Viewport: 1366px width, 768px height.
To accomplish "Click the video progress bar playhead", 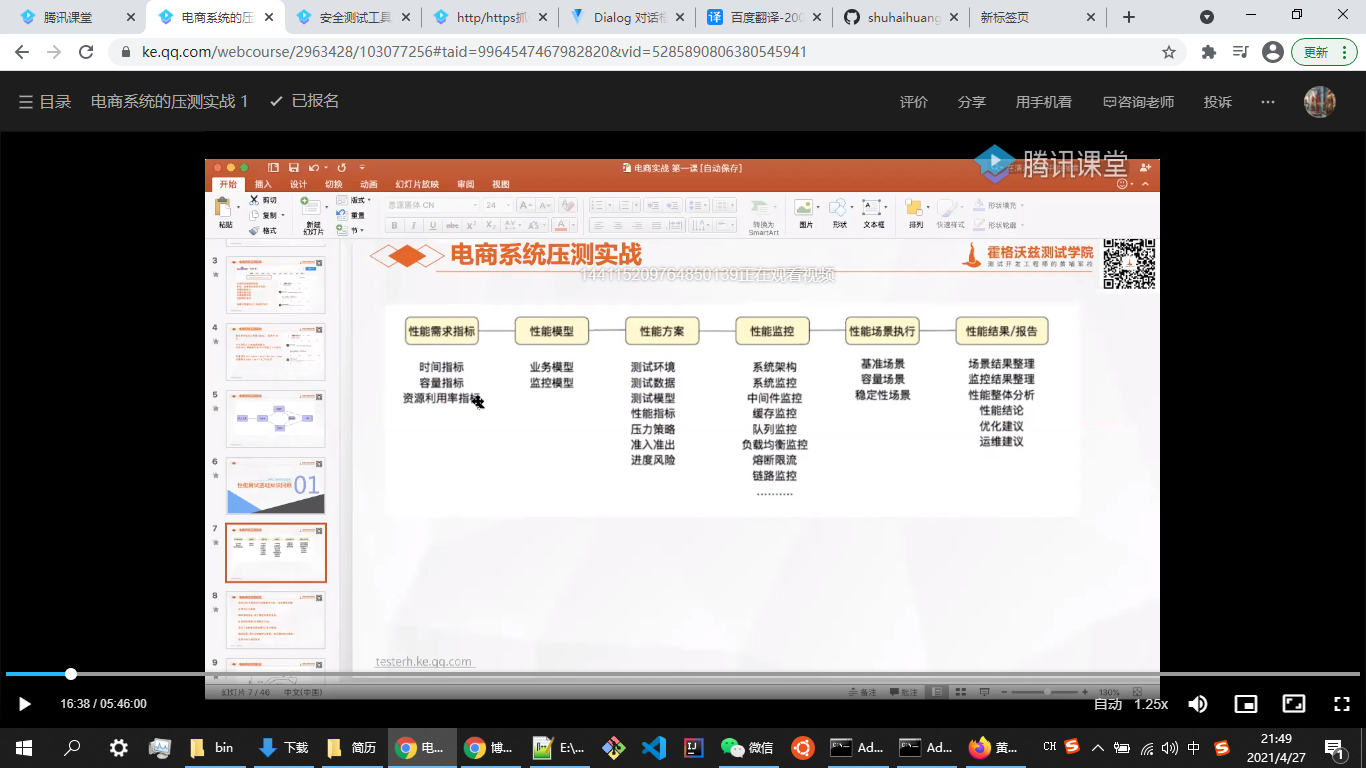I will [71, 674].
